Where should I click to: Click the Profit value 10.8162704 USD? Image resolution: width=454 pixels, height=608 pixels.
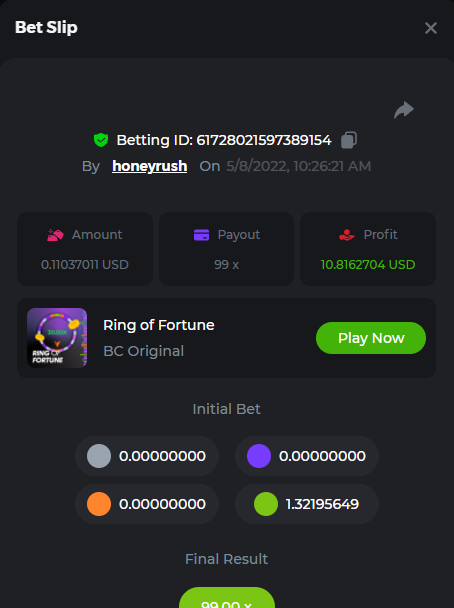click(368, 264)
